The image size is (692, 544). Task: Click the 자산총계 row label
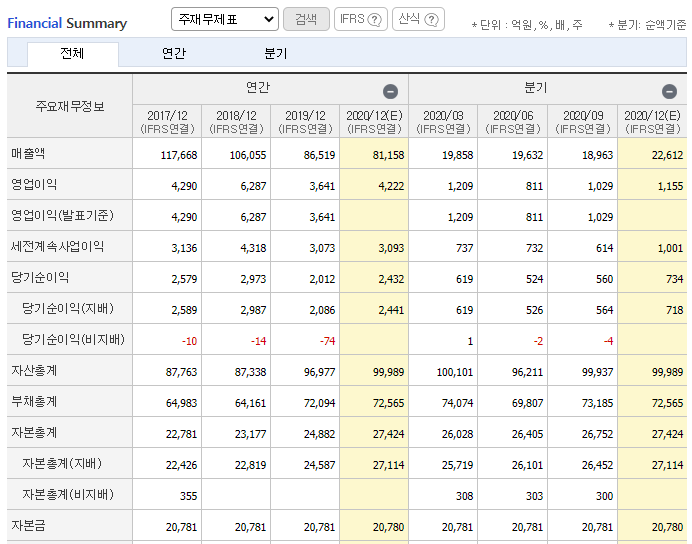click(x=34, y=370)
